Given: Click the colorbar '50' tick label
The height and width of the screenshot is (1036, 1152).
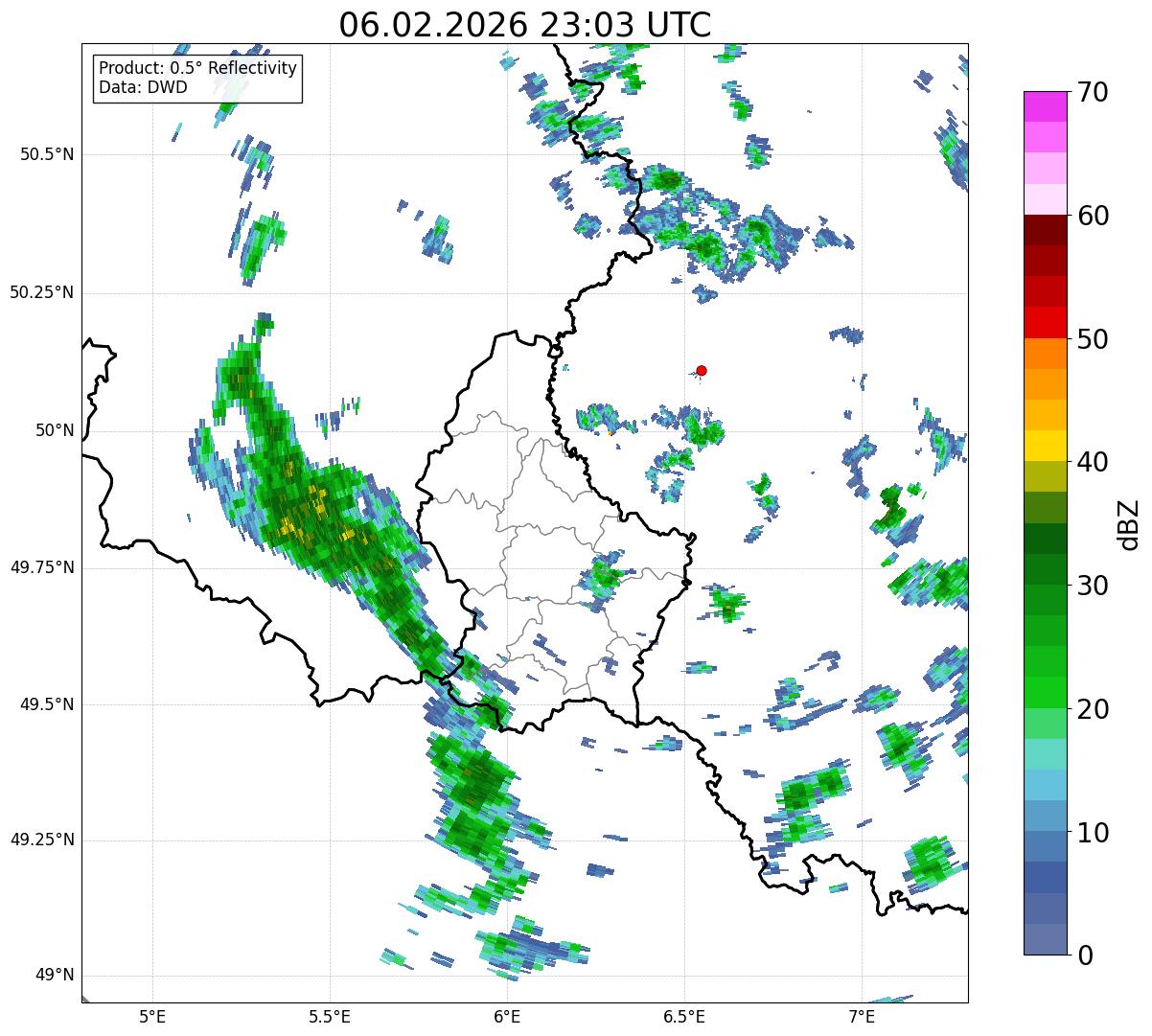Looking at the screenshot, I should coord(1093,339).
